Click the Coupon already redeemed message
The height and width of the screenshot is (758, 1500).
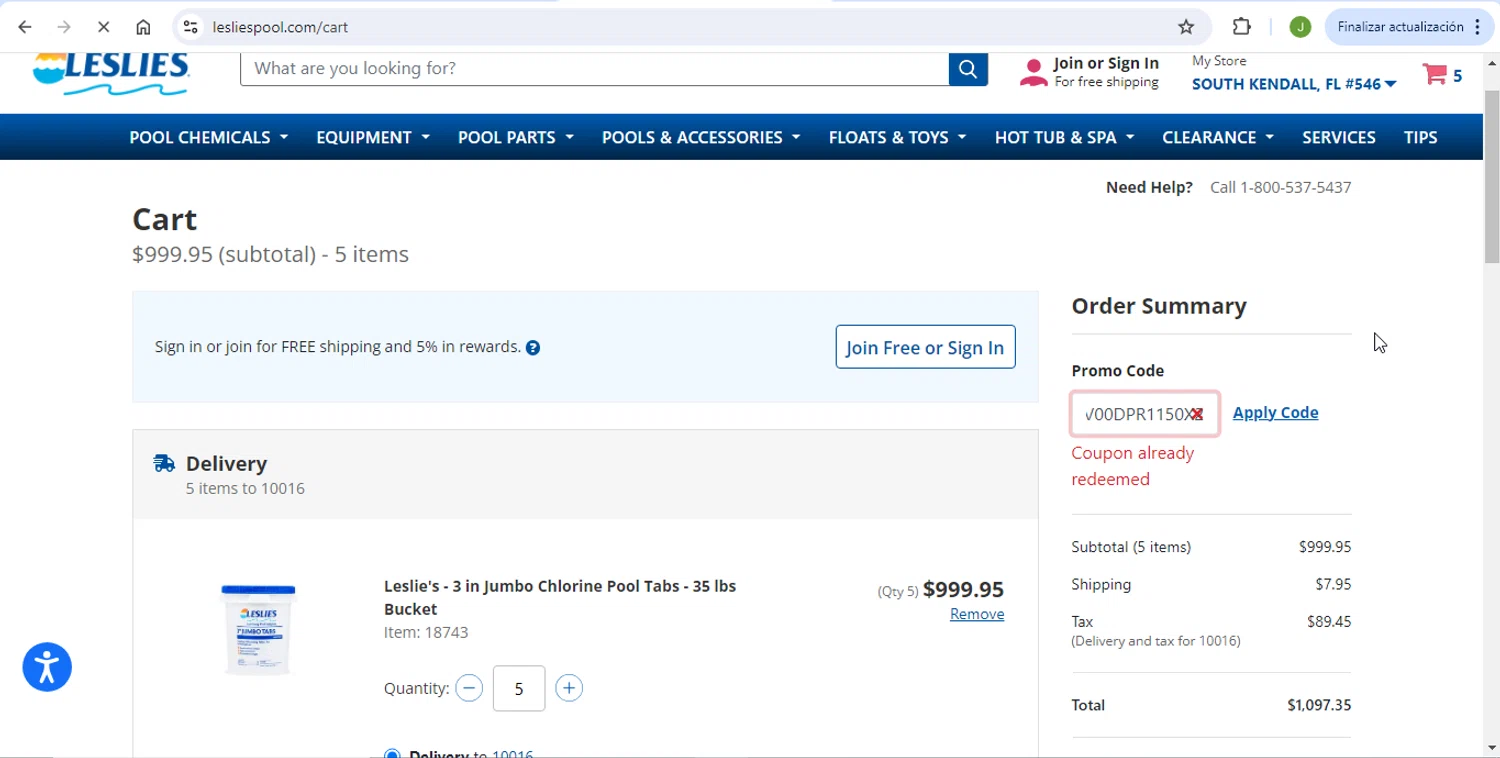tap(1133, 466)
